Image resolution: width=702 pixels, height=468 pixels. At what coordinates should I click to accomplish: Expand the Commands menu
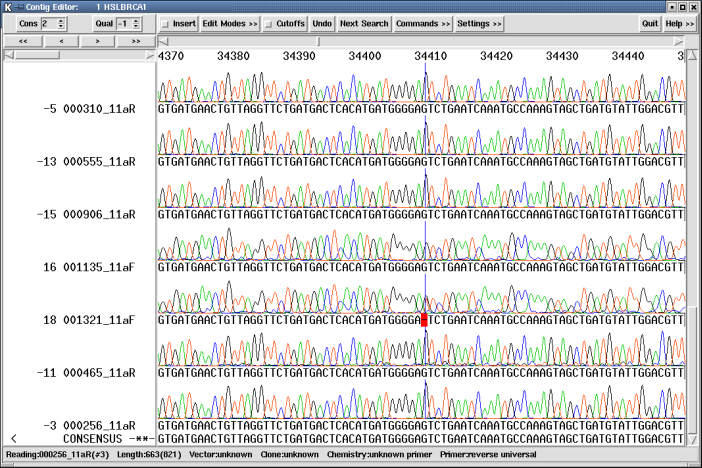[422, 23]
